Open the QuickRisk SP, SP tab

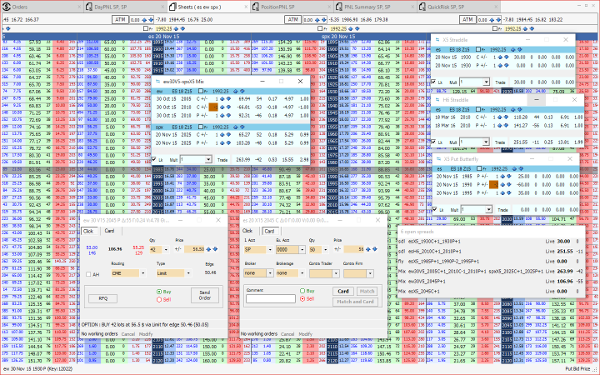pyautogui.click(x=458, y=7)
